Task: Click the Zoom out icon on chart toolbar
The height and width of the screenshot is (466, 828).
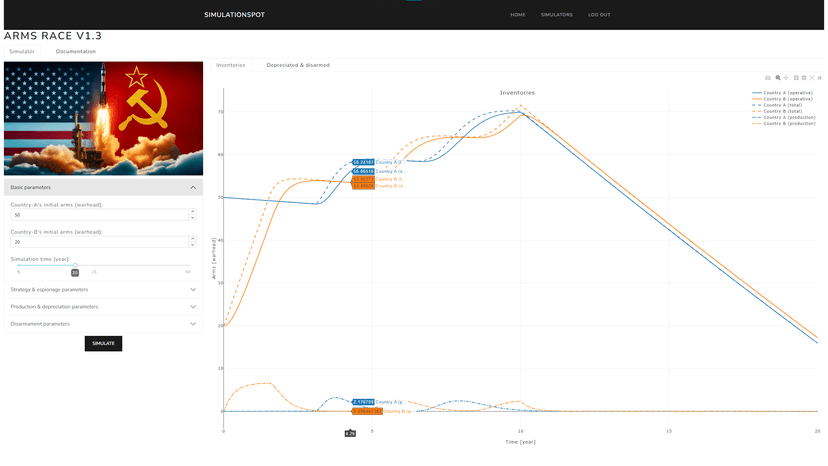Action: [804, 77]
